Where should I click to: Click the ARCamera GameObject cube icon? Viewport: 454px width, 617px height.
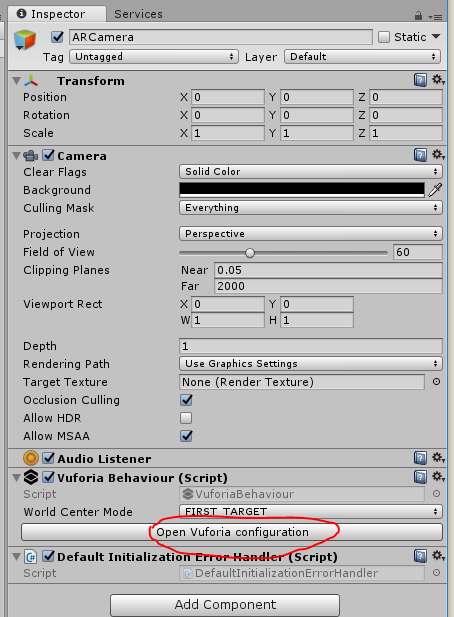point(25,40)
